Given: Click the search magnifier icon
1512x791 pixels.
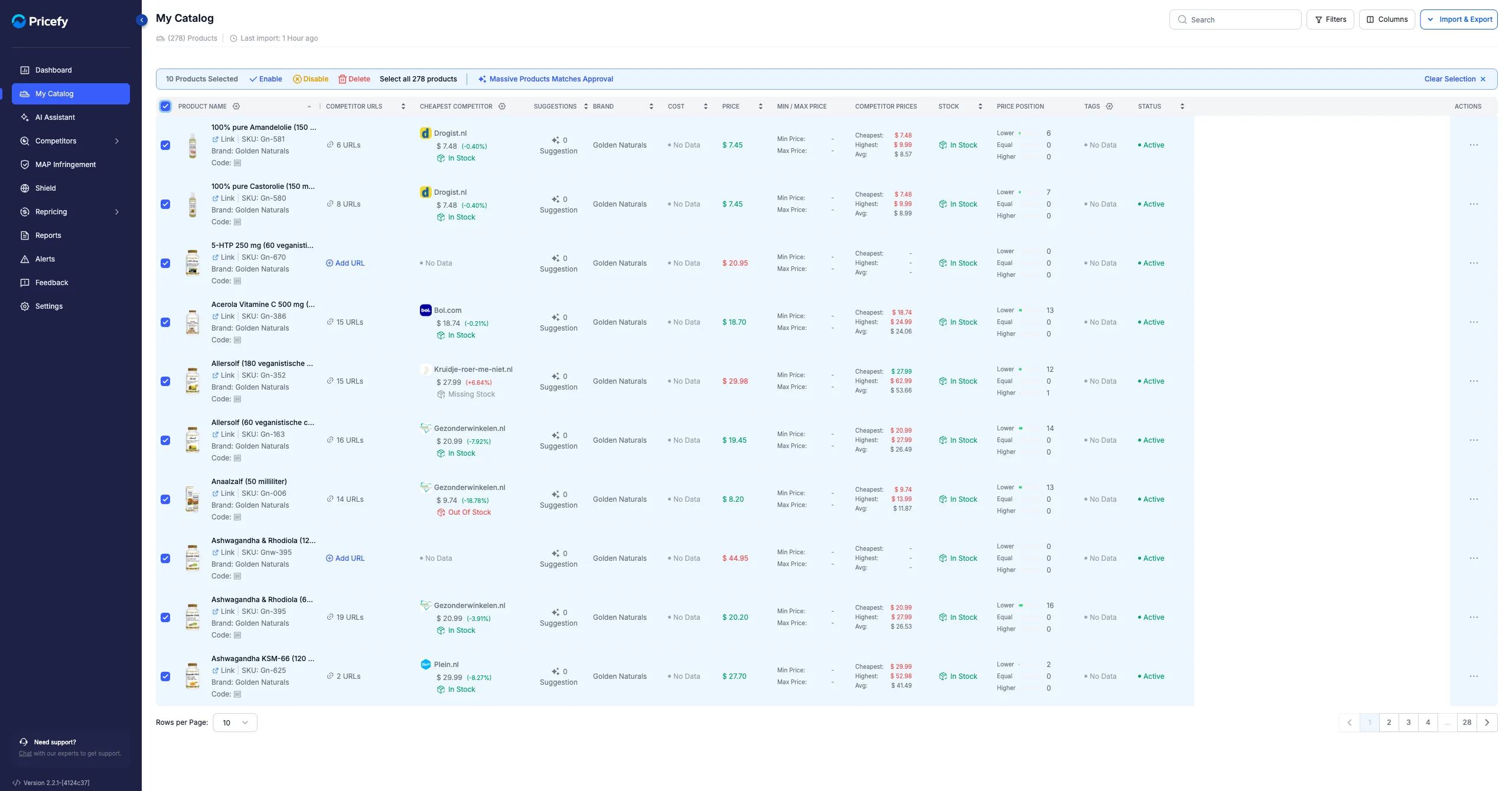Looking at the screenshot, I should pos(1182,19).
